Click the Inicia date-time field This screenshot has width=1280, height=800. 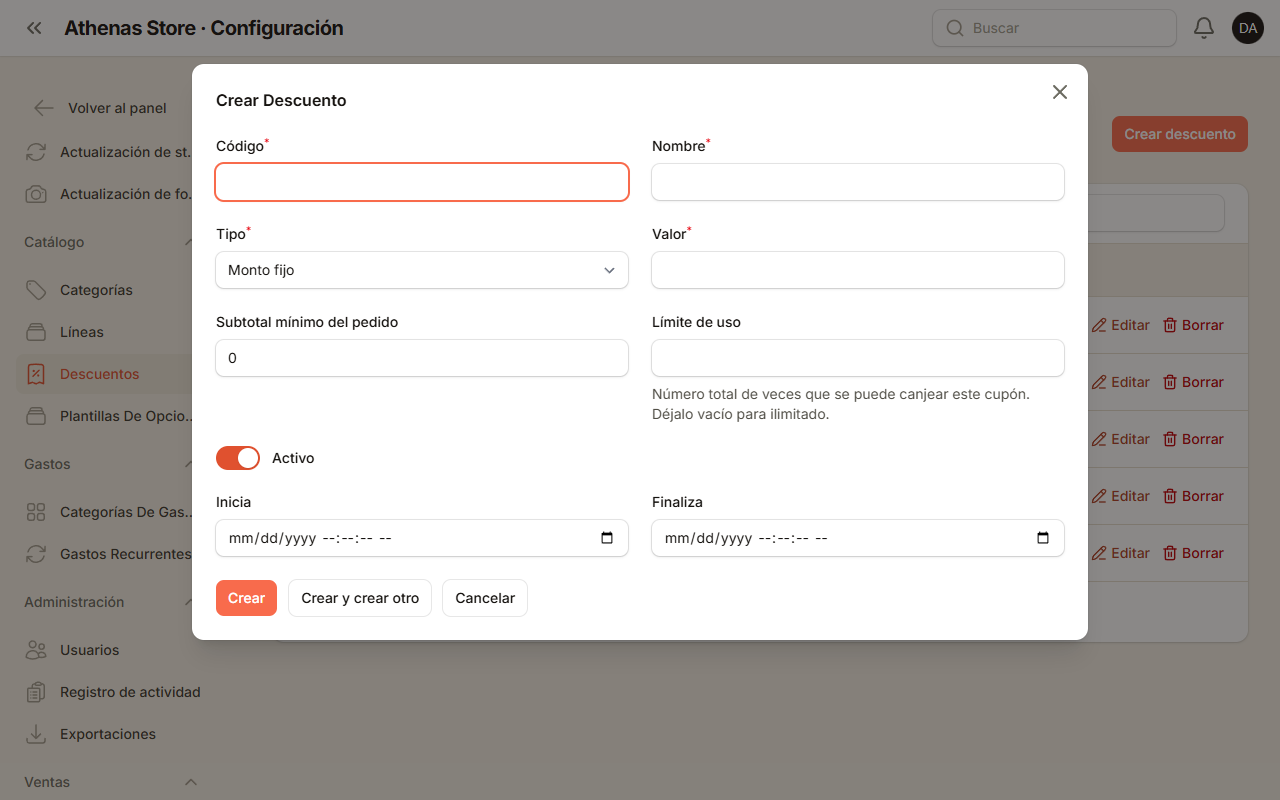[422, 538]
